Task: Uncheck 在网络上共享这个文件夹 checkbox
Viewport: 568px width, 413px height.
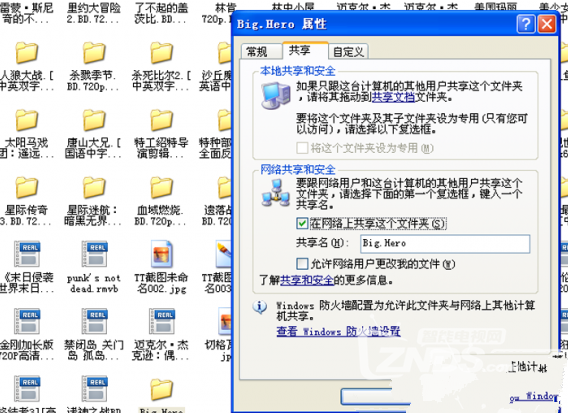Action: (302, 224)
